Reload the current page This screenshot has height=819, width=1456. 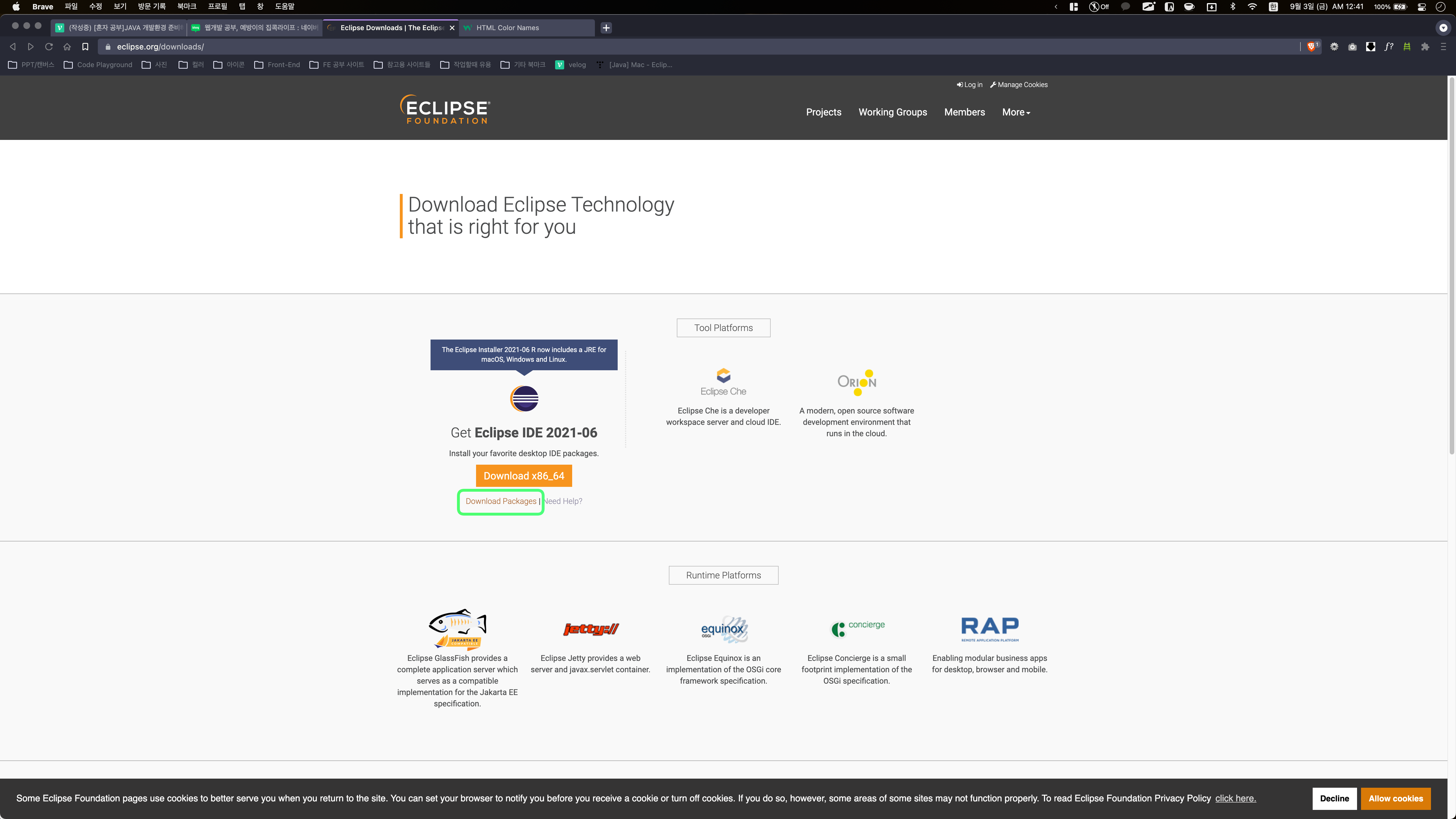click(49, 47)
